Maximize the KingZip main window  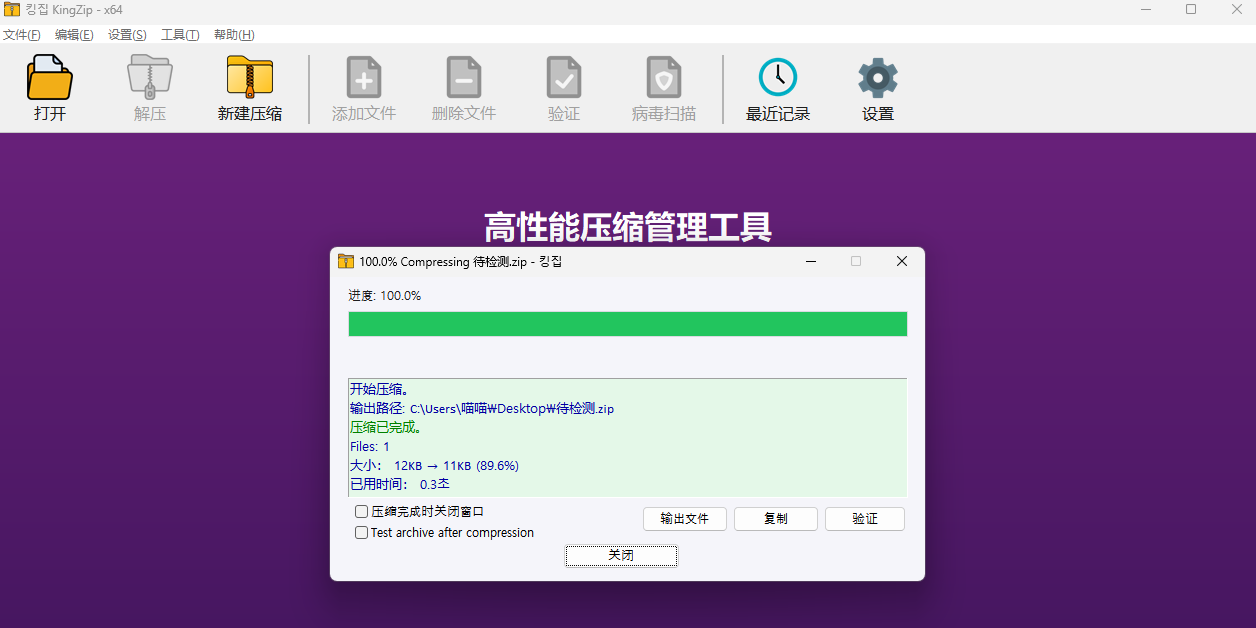click(1191, 9)
